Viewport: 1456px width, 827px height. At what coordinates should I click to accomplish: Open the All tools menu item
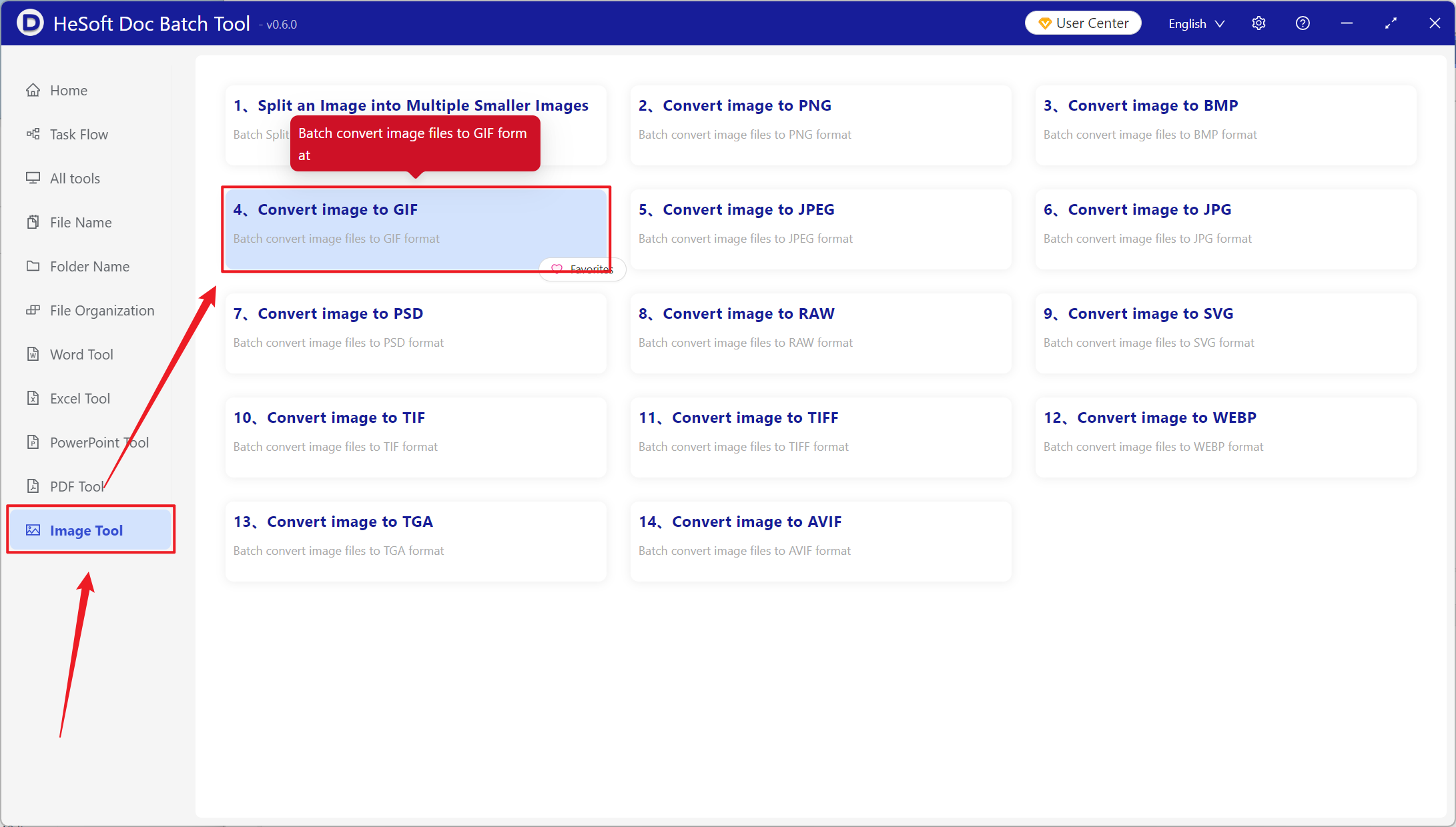click(91, 178)
